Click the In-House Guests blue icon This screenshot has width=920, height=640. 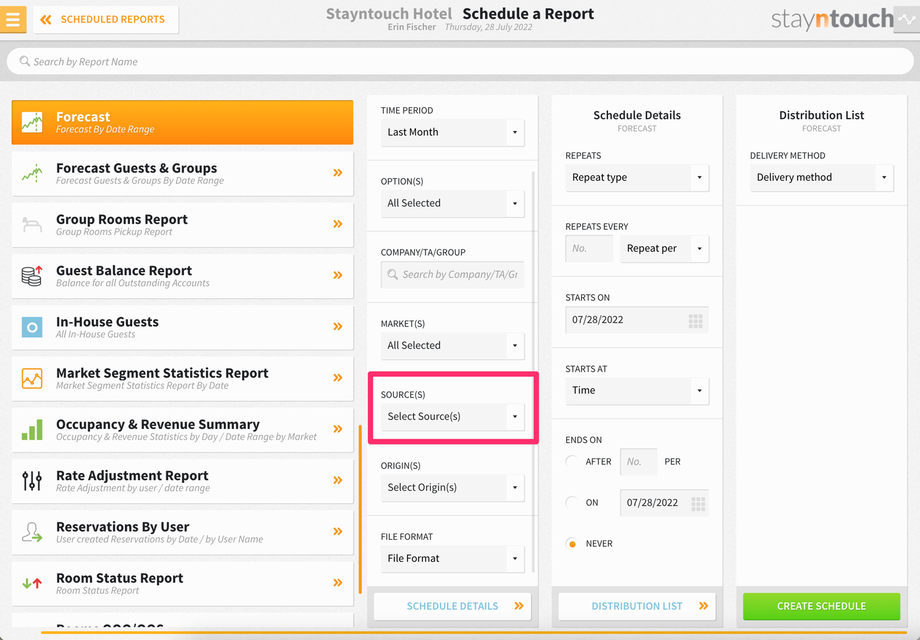coord(32,327)
